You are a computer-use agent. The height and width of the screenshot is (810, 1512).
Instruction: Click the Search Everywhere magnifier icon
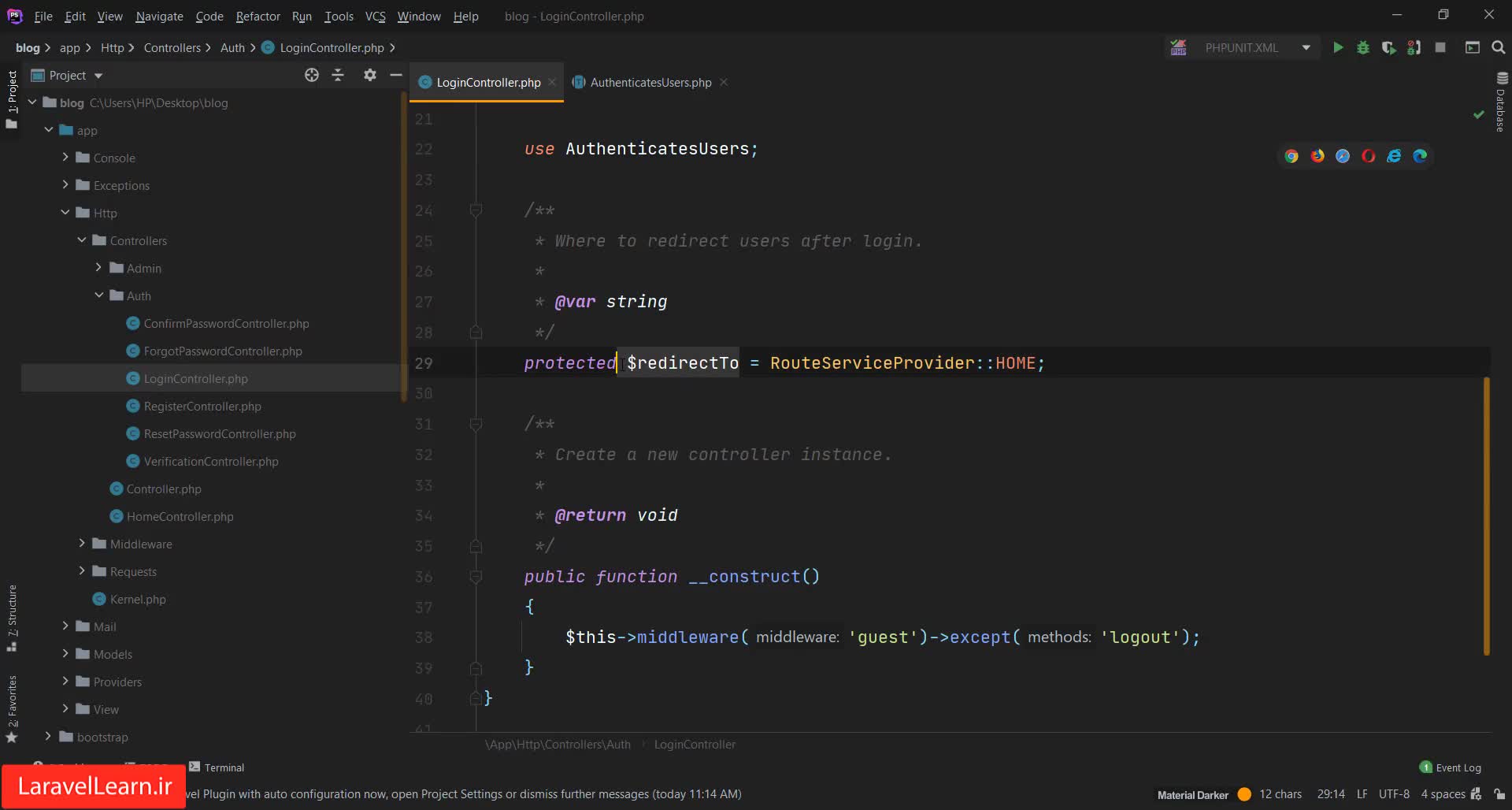[x=1498, y=48]
